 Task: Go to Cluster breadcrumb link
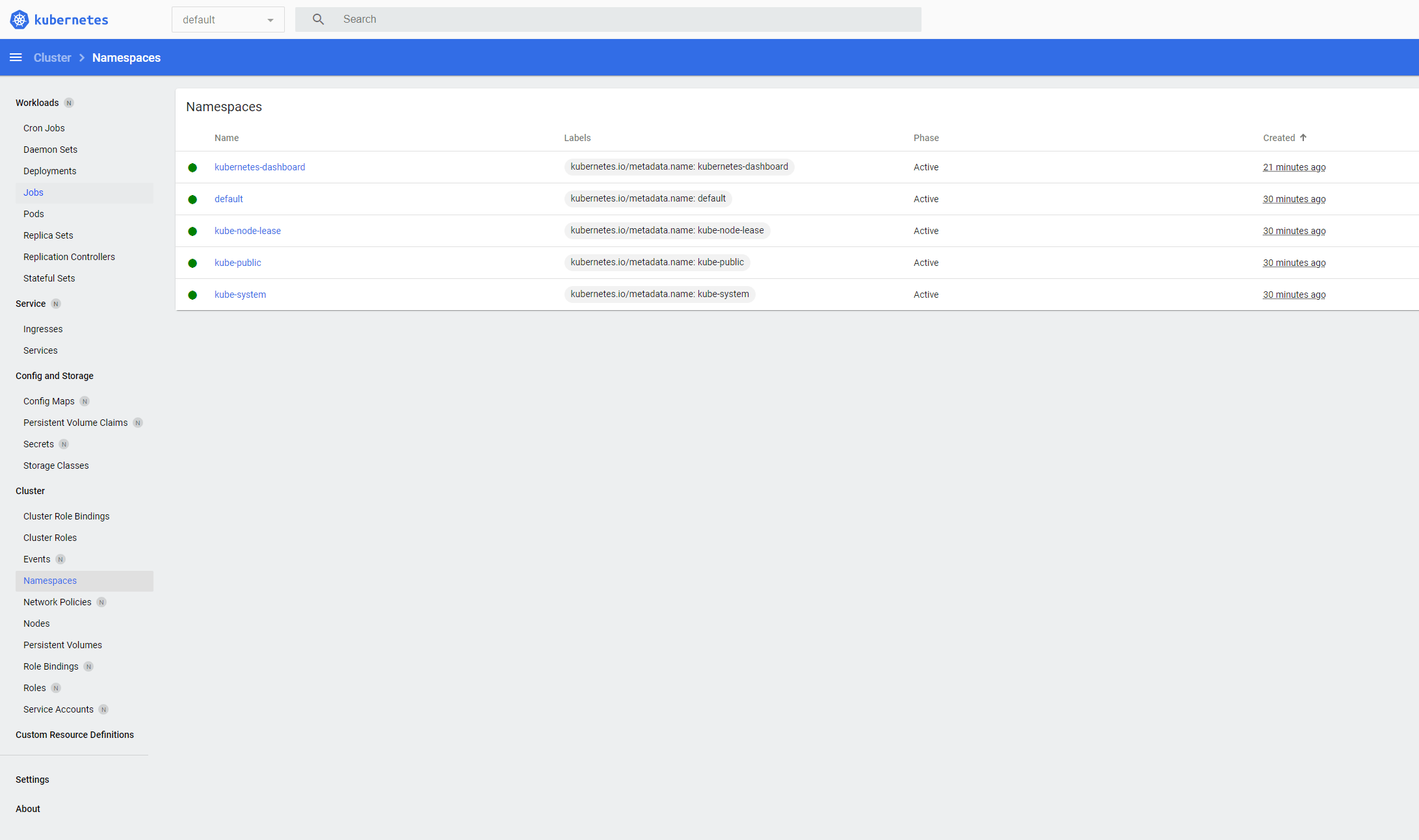[x=52, y=58]
